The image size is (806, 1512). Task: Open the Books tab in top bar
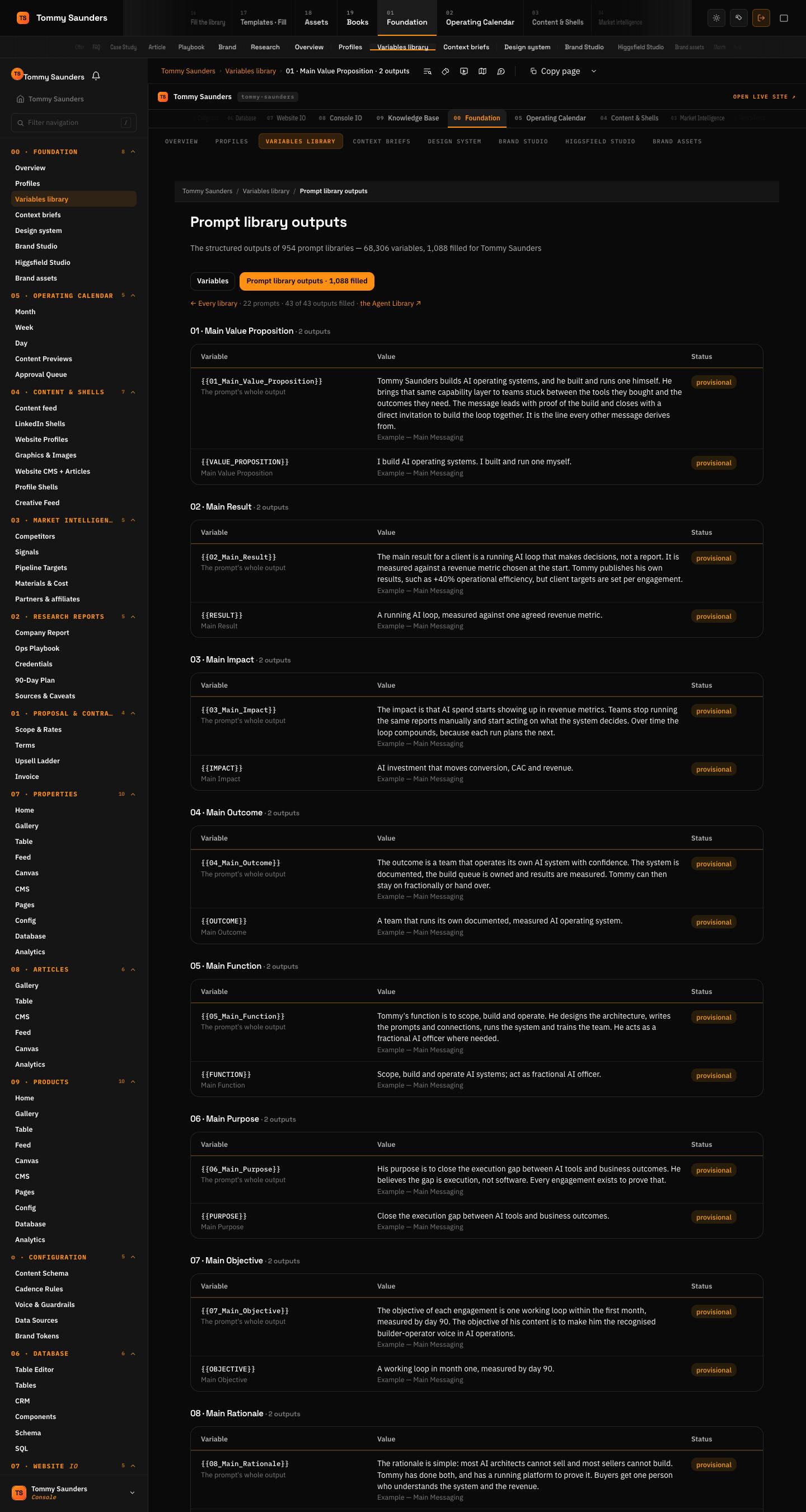tap(357, 18)
